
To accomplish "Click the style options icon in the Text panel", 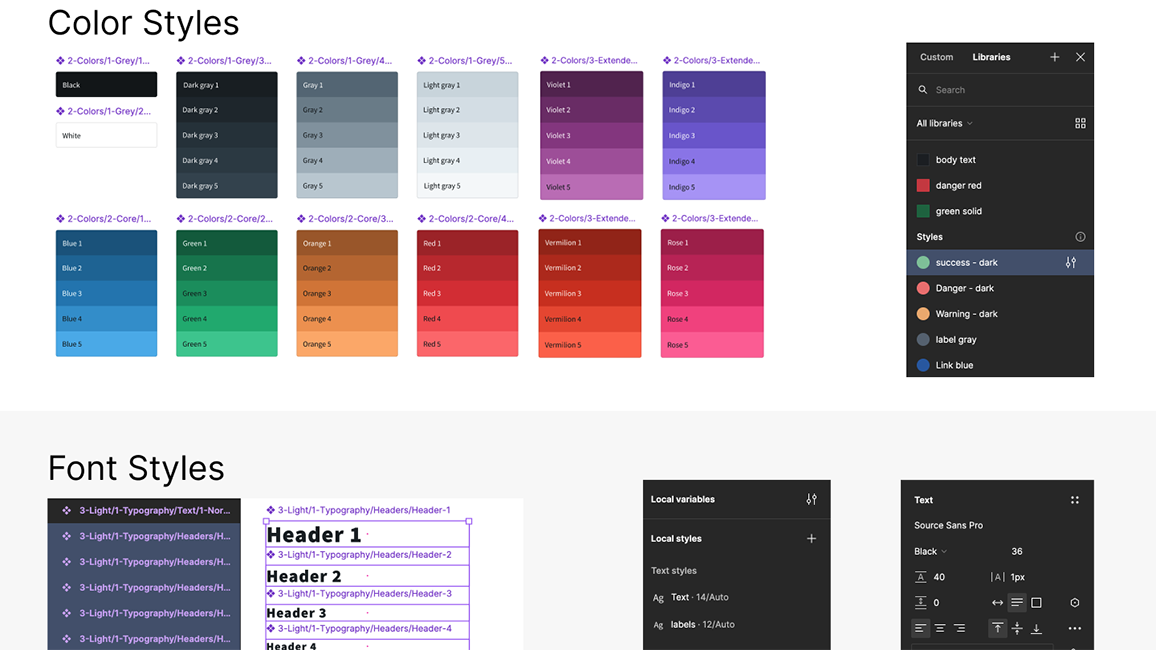I will coord(1075,500).
